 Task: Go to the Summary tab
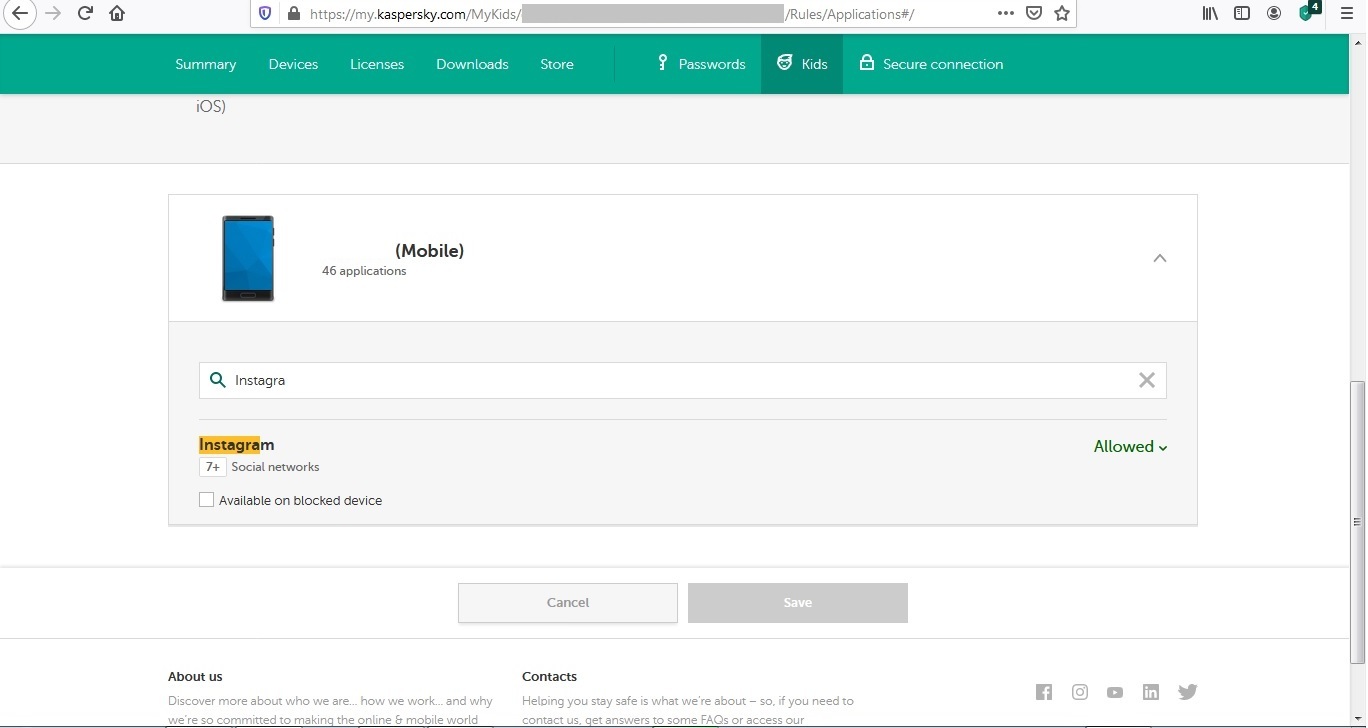pos(206,64)
